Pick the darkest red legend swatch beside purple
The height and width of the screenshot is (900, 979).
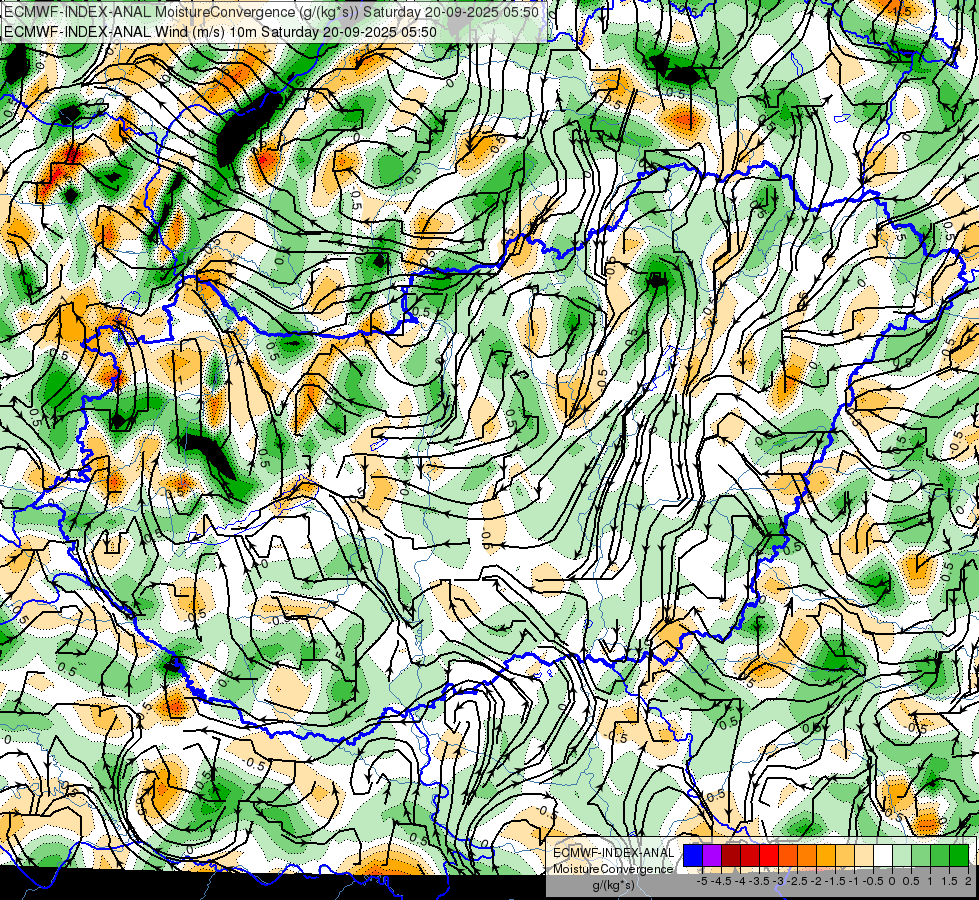[731, 856]
